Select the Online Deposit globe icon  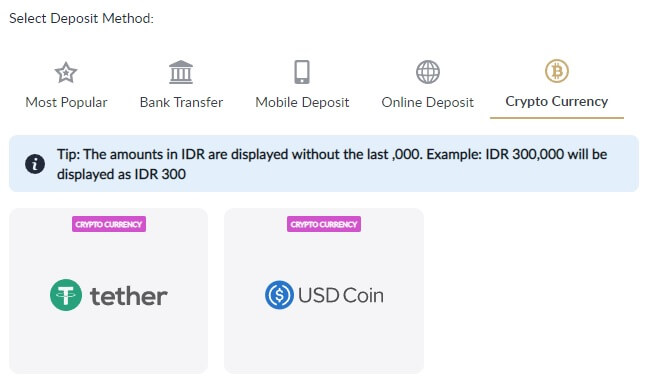click(428, 72)
